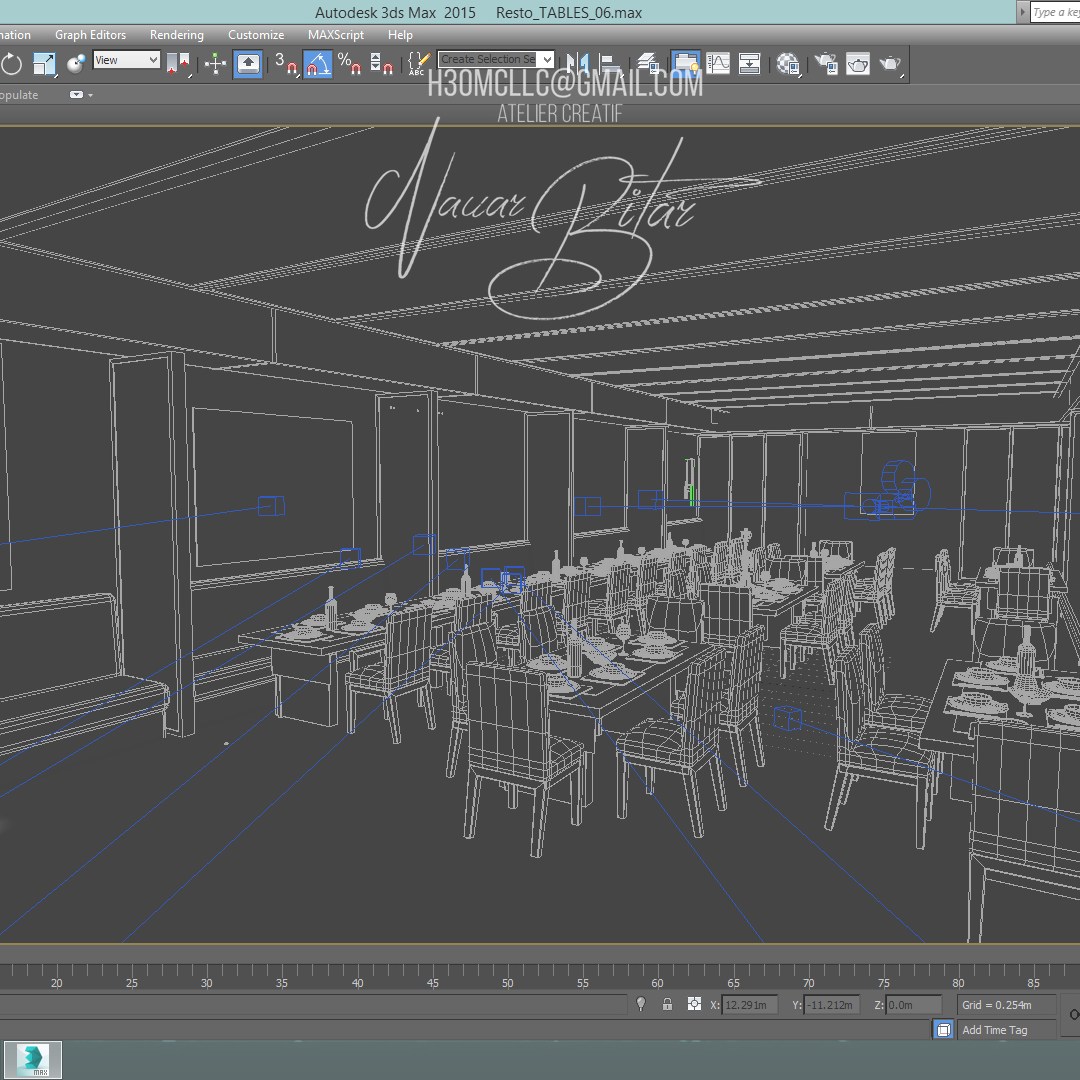Open the Rendering menu
Screen dimensions: 1080x1080
click(176, 35)
